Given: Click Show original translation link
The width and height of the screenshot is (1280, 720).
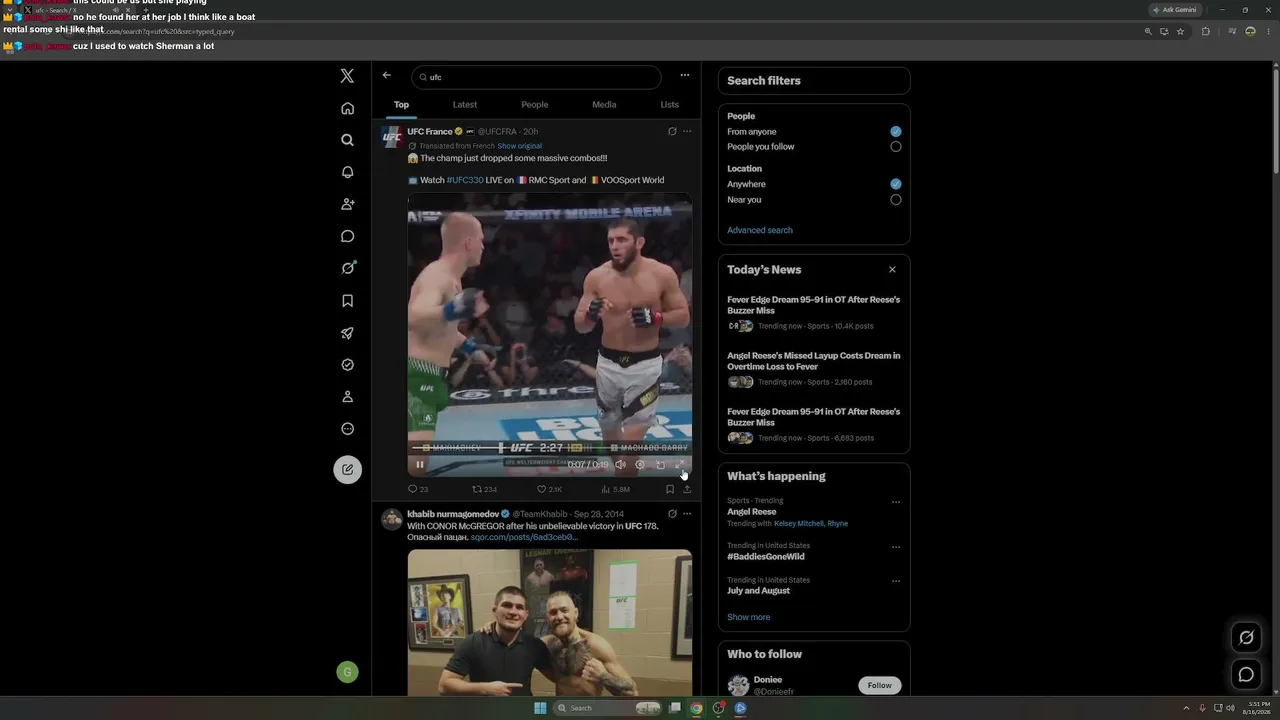Looking at the screenshot, I should click(x=519, y=146).
